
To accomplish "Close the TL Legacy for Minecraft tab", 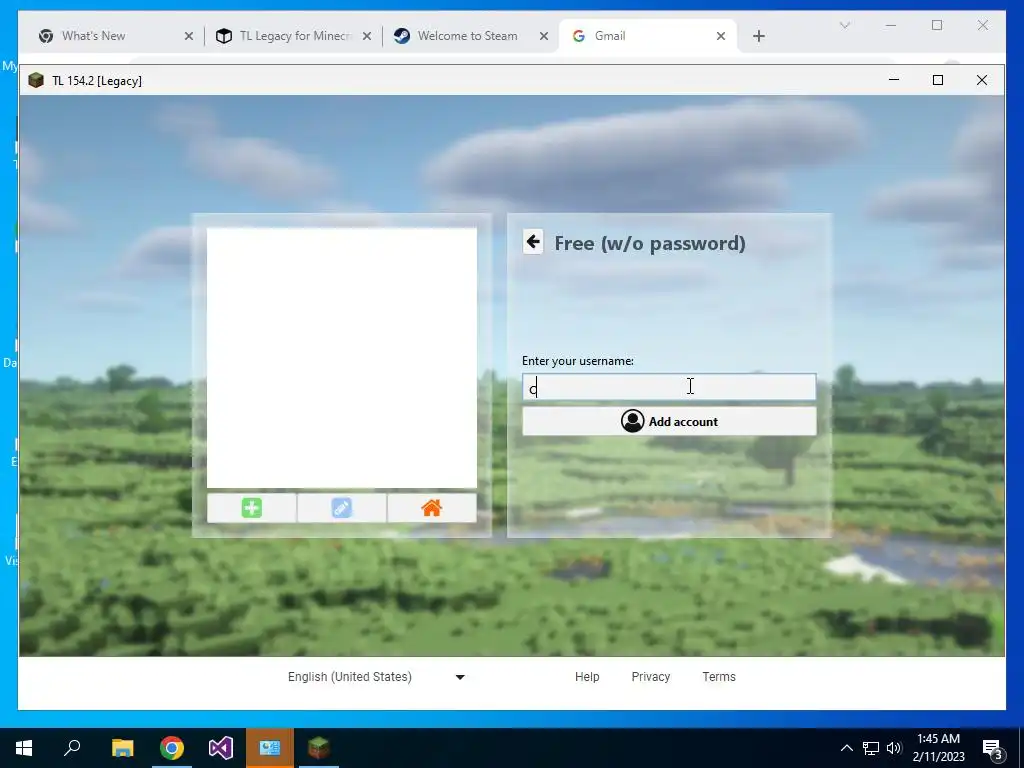I will pyautogui.click(x=367, y=36).
